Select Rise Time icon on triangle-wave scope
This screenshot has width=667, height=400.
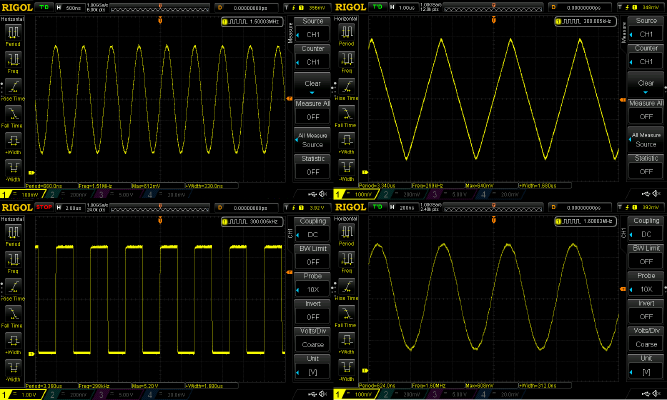click(x=347, y=86)
